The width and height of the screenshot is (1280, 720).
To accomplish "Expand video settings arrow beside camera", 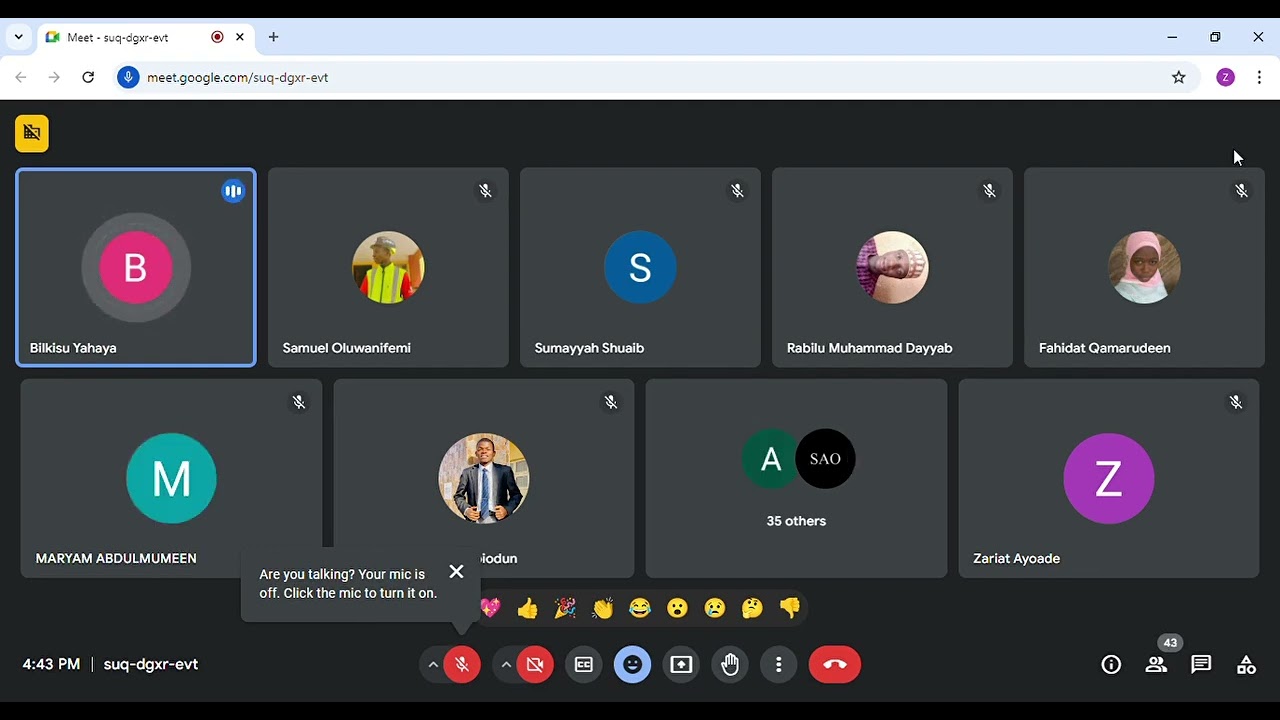I will point(506,664).
